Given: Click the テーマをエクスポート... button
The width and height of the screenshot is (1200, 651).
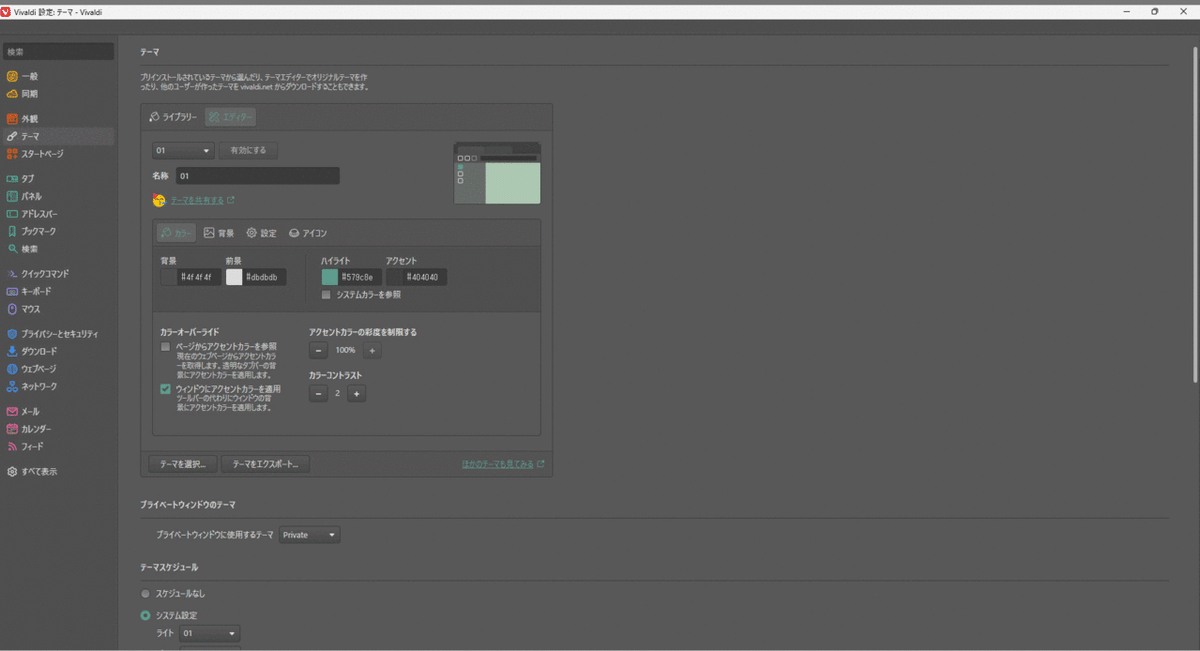Looking at the screenshot, I should (266, 464).
